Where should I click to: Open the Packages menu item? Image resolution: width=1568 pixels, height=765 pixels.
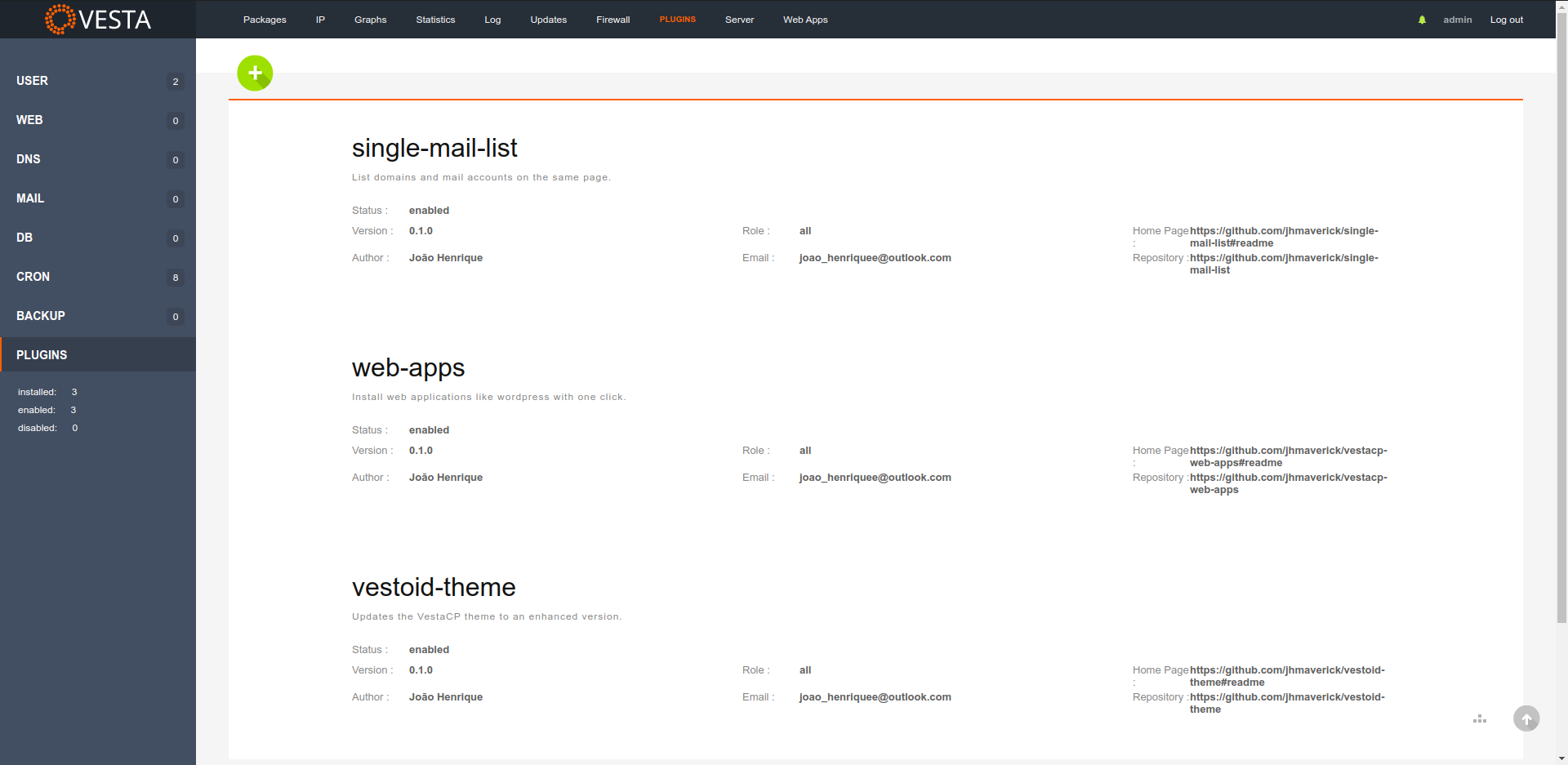(x=265, y=20)
